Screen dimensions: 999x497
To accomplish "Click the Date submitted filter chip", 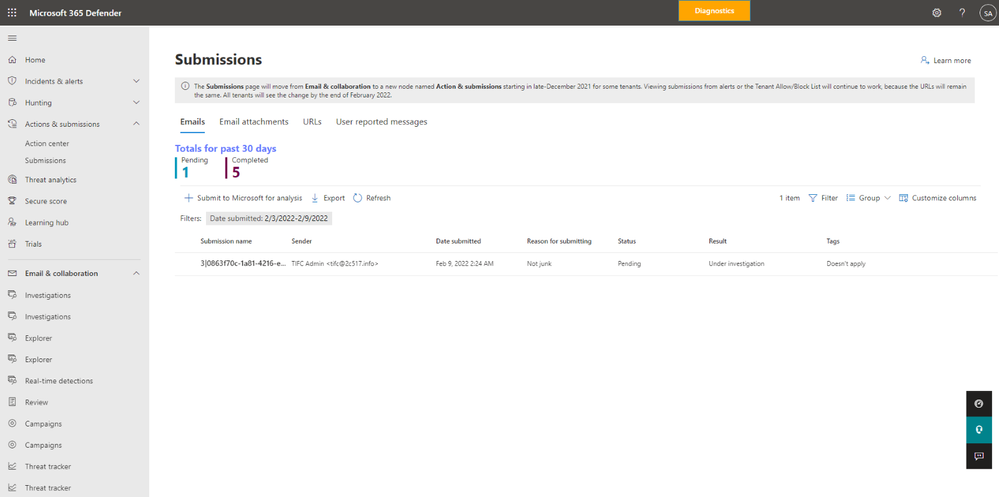I will pyautogui.click(x=269, y=218).
